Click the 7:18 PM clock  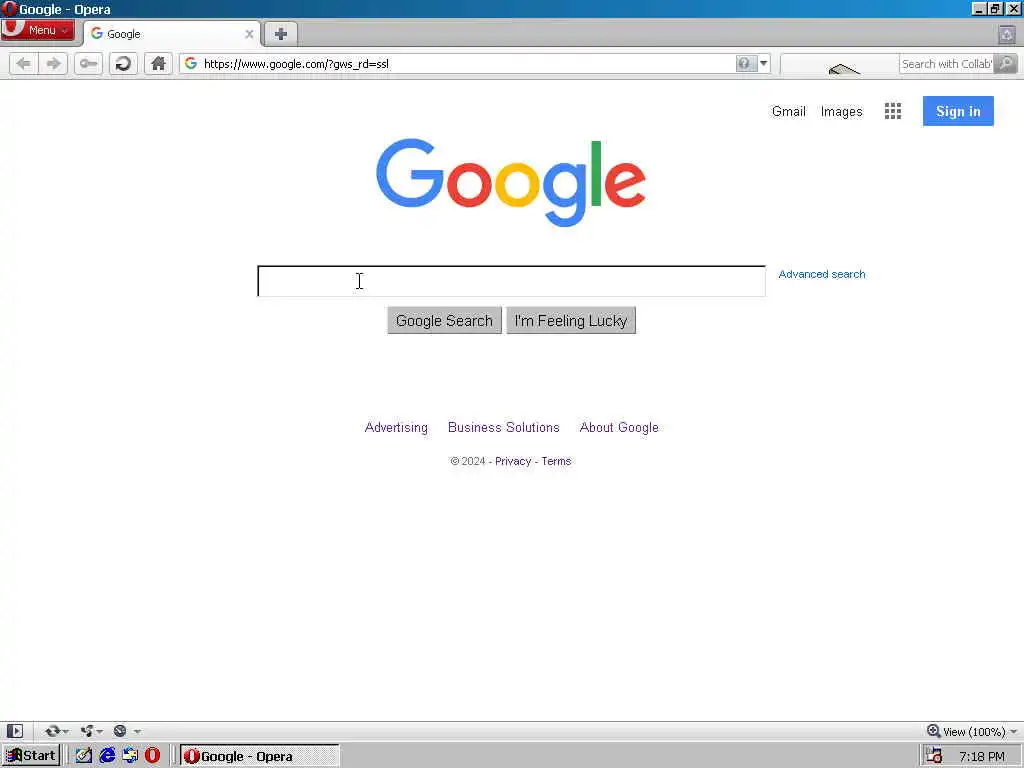982,756
